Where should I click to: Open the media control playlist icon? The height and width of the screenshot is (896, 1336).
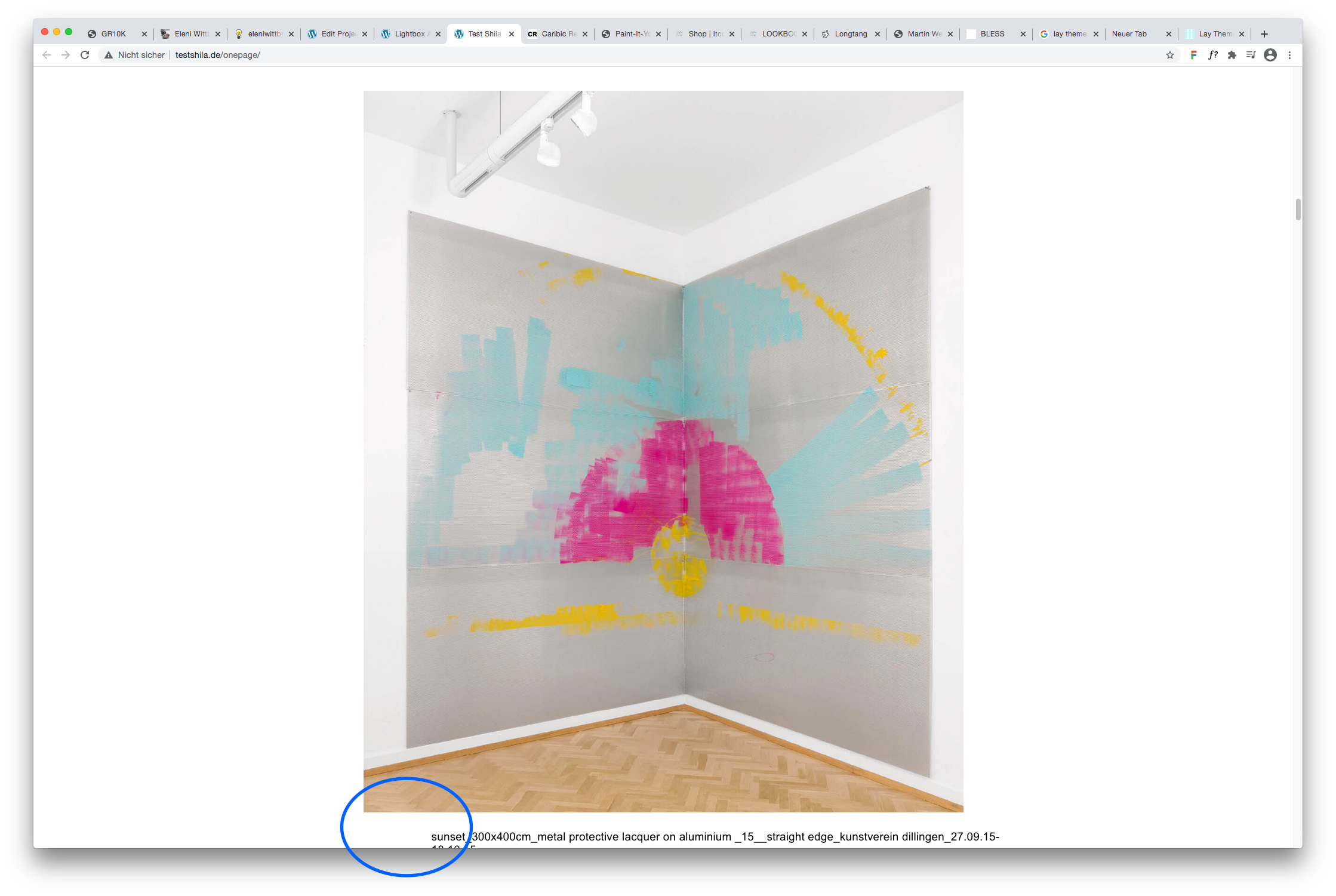click(1251, 55)
